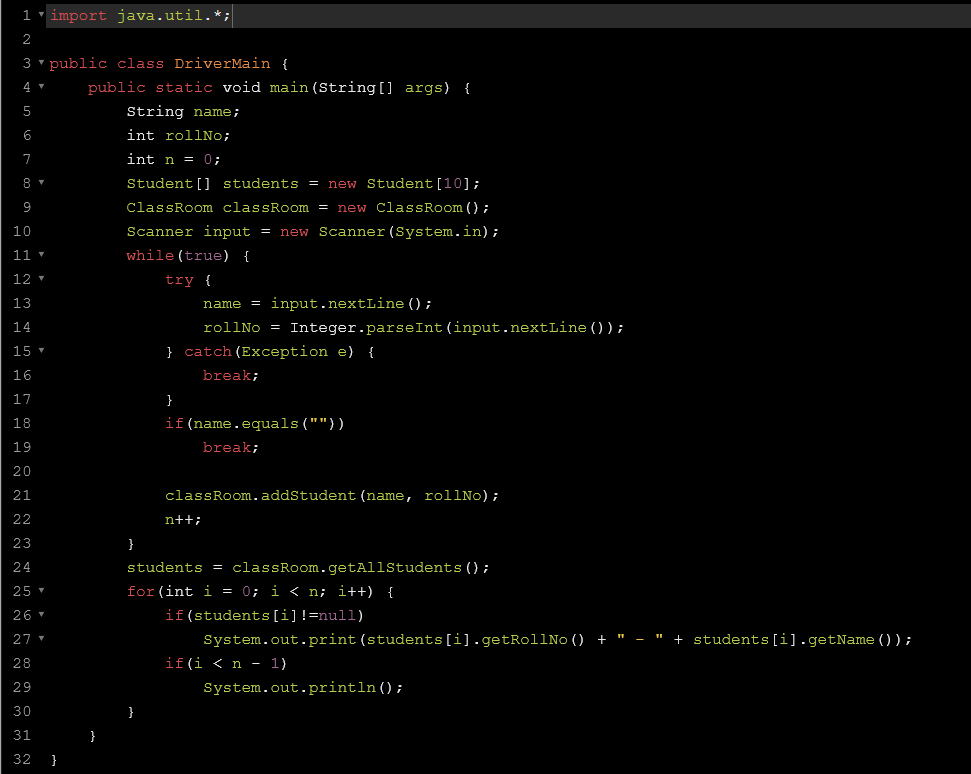Collapse the for loop fold on line 25

[40, 591]
